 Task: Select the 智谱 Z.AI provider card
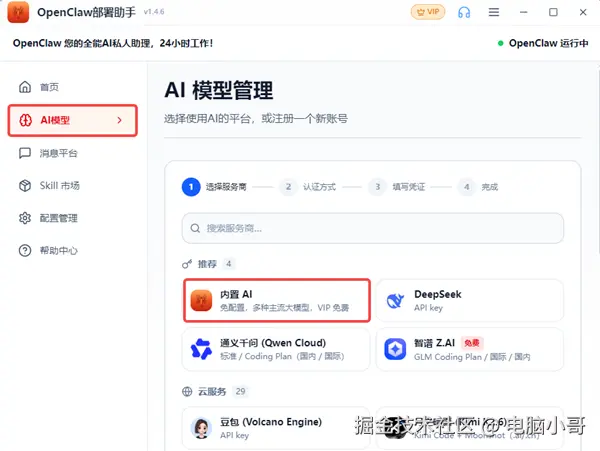[x=470, y=349]
